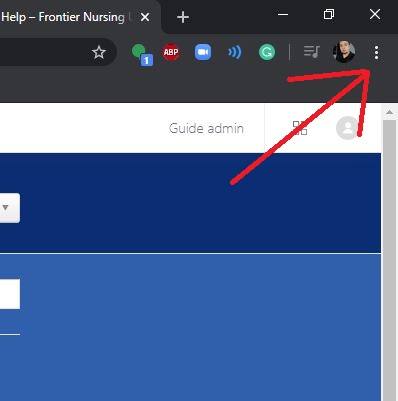Open the Grammarly extension
The width and height of the screenshot is (398, 401).
pyautogui.click(x=267, y=52)
